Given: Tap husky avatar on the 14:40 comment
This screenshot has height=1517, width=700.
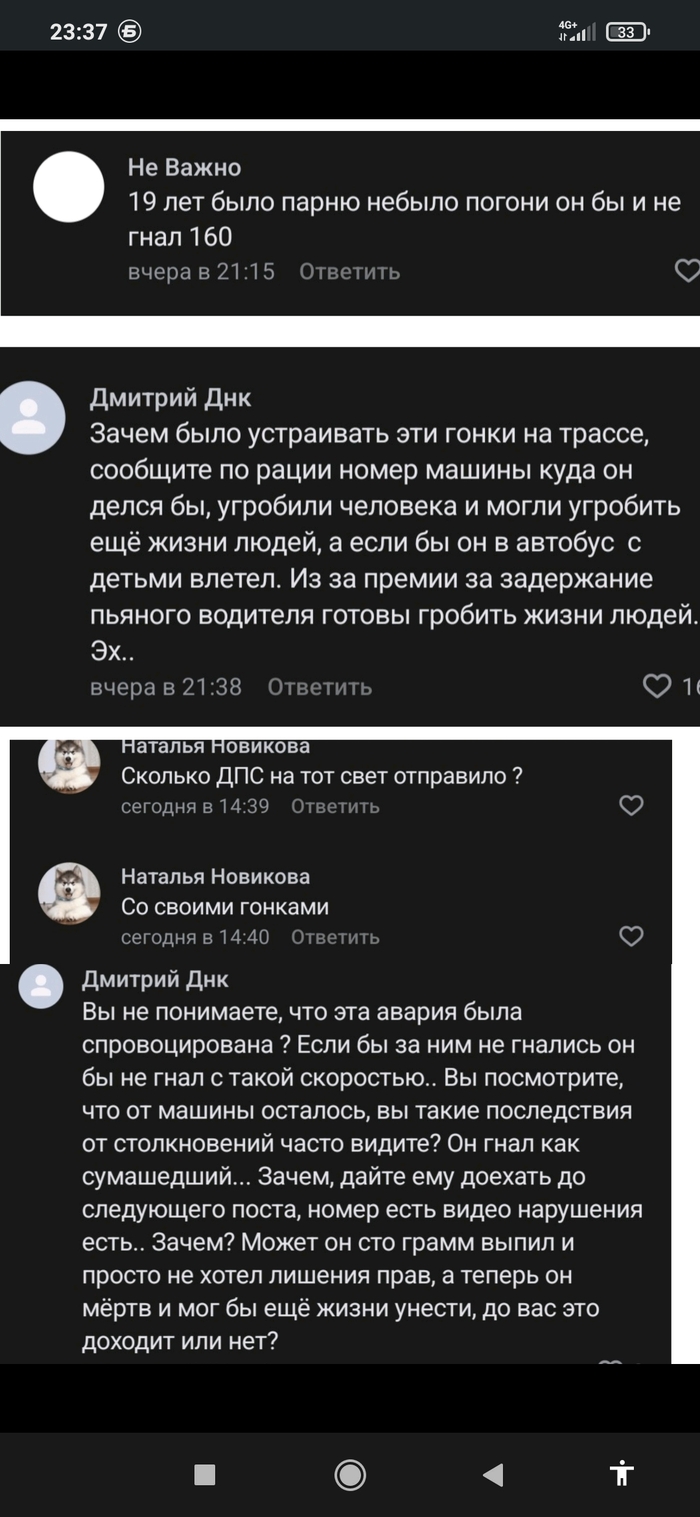Looking at the screenshot, I should pos(69,893).
